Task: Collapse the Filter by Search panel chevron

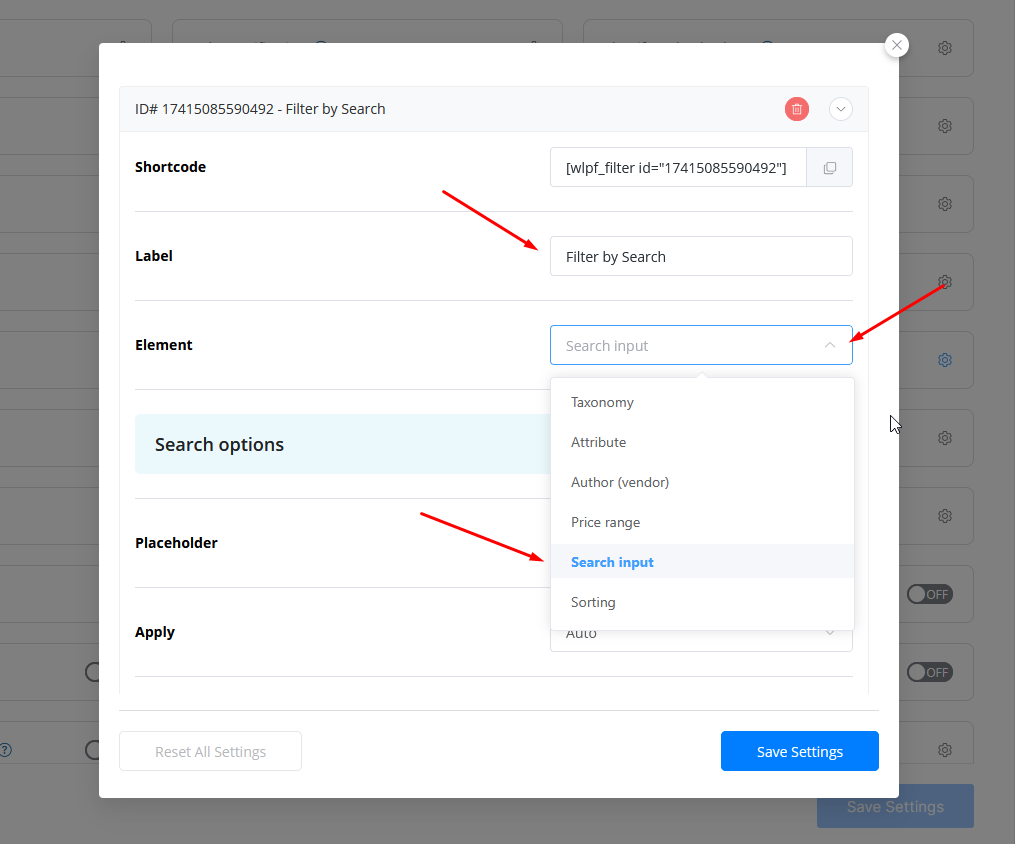Action: 841,109
